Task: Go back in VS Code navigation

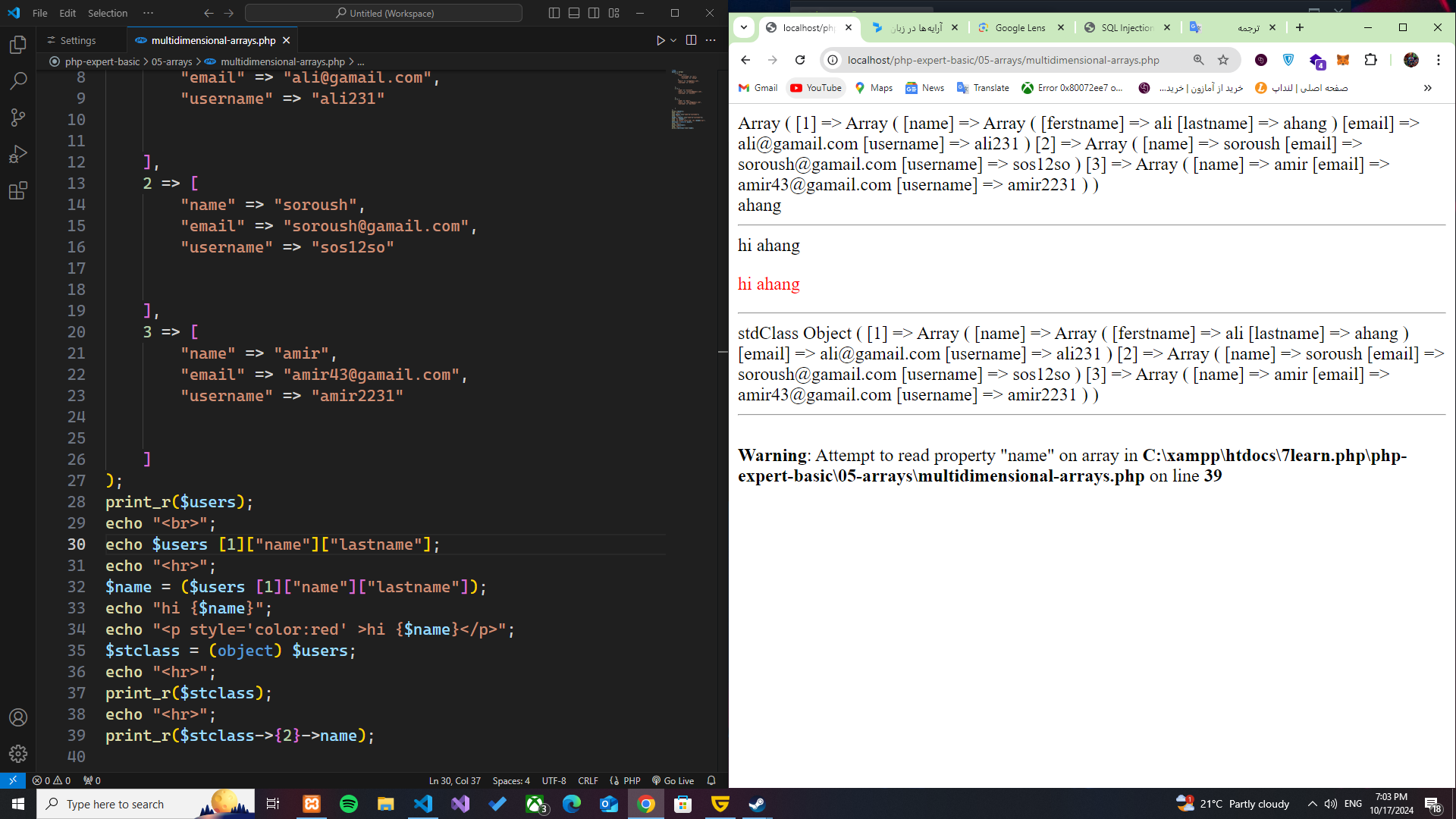Action: pos(209,13)
